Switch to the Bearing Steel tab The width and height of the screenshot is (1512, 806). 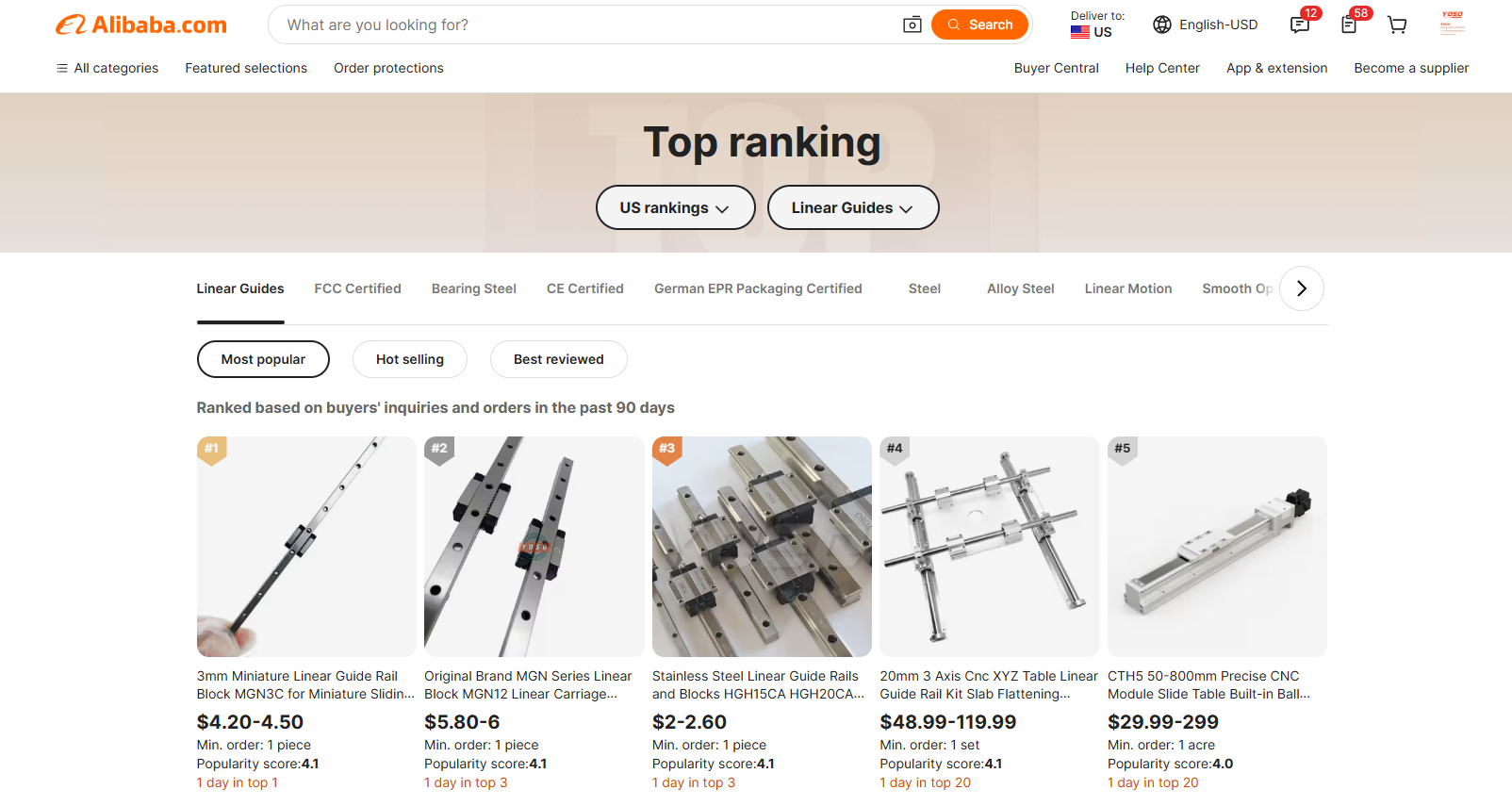[x=473, y=288]
